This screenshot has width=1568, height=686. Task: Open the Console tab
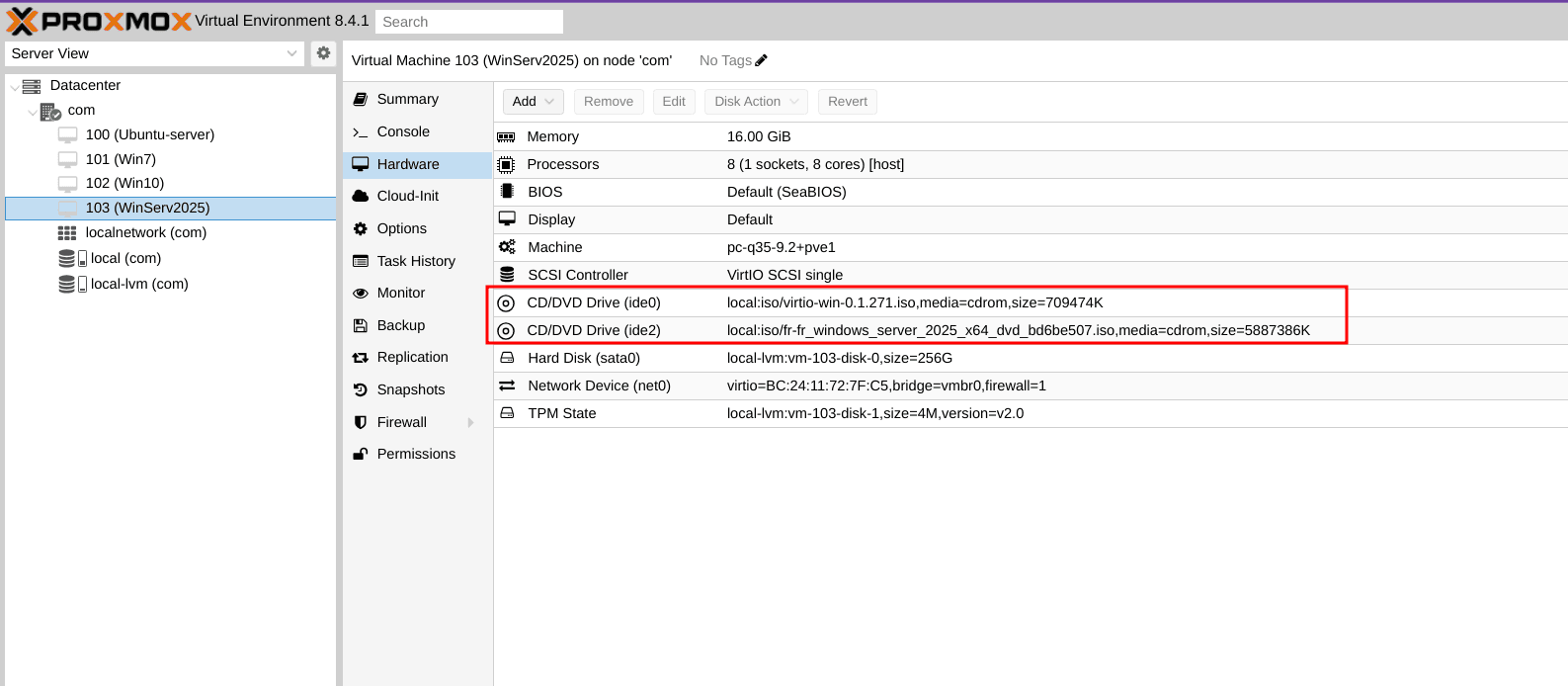(418, 131)
